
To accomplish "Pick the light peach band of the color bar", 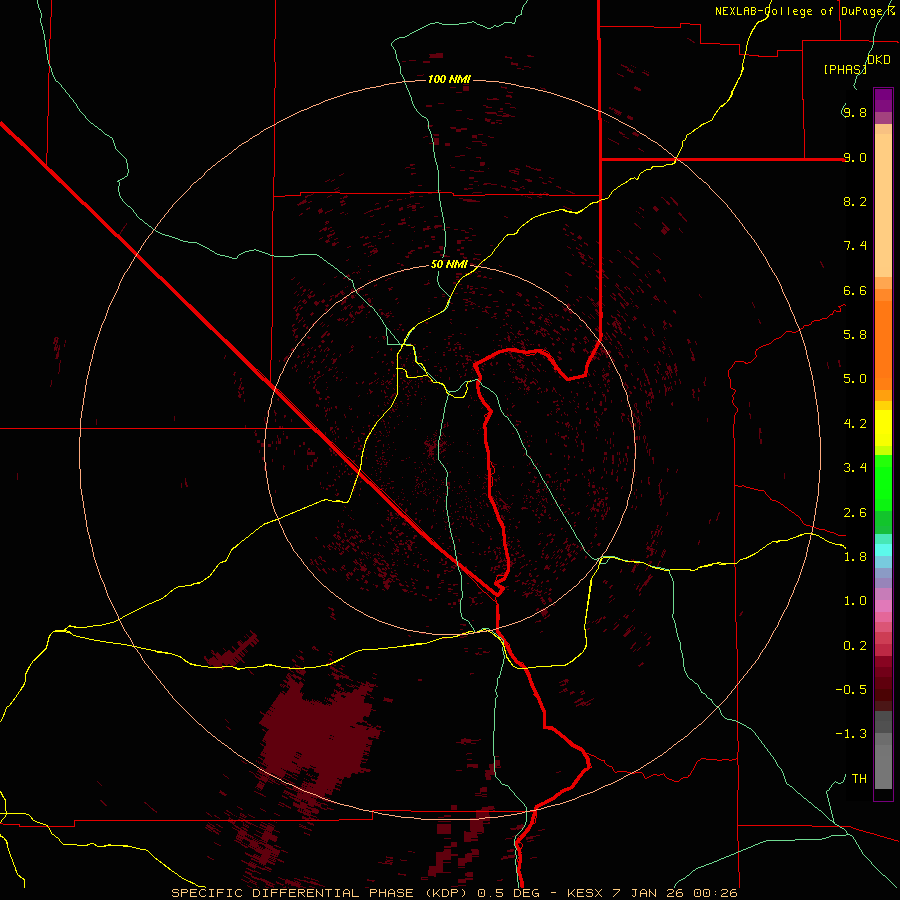I will 883,205.
